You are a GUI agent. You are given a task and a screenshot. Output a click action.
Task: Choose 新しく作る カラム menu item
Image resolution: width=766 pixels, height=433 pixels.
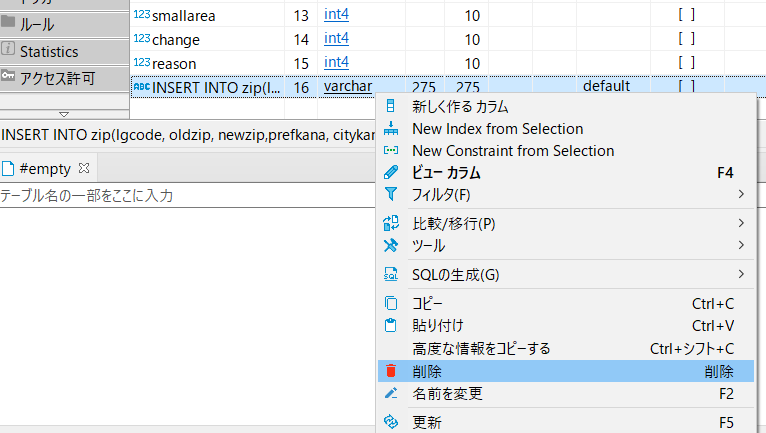tap(566, 106)
